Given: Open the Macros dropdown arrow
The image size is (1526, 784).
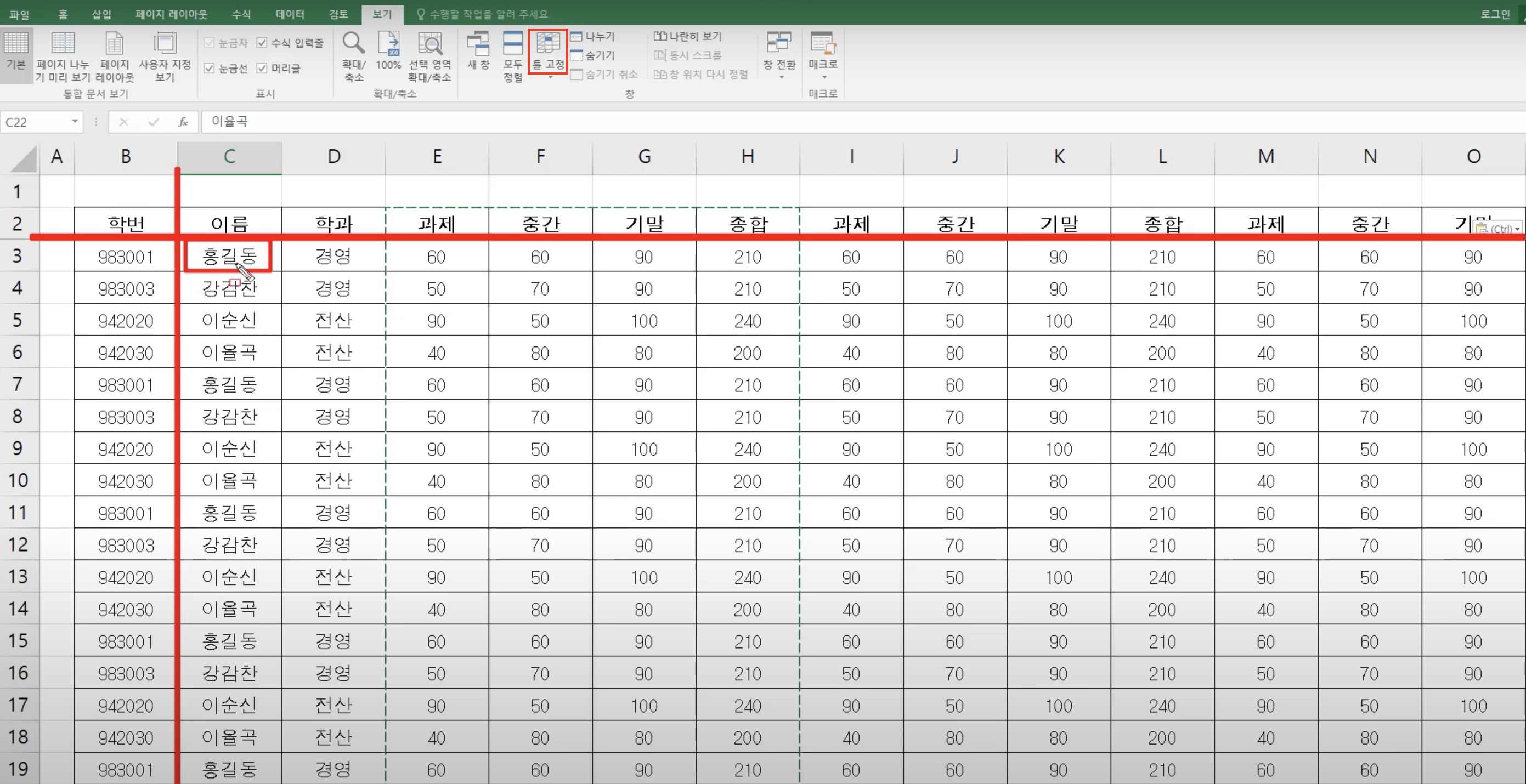Looking at the screenshot, I should [x=824, y=77].
